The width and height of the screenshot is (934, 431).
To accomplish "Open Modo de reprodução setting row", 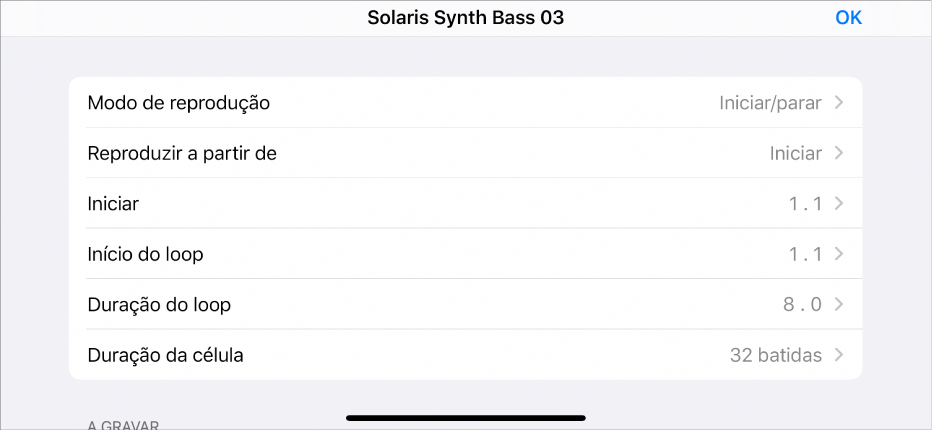I will pyautogui.click(x=180, y=103).
